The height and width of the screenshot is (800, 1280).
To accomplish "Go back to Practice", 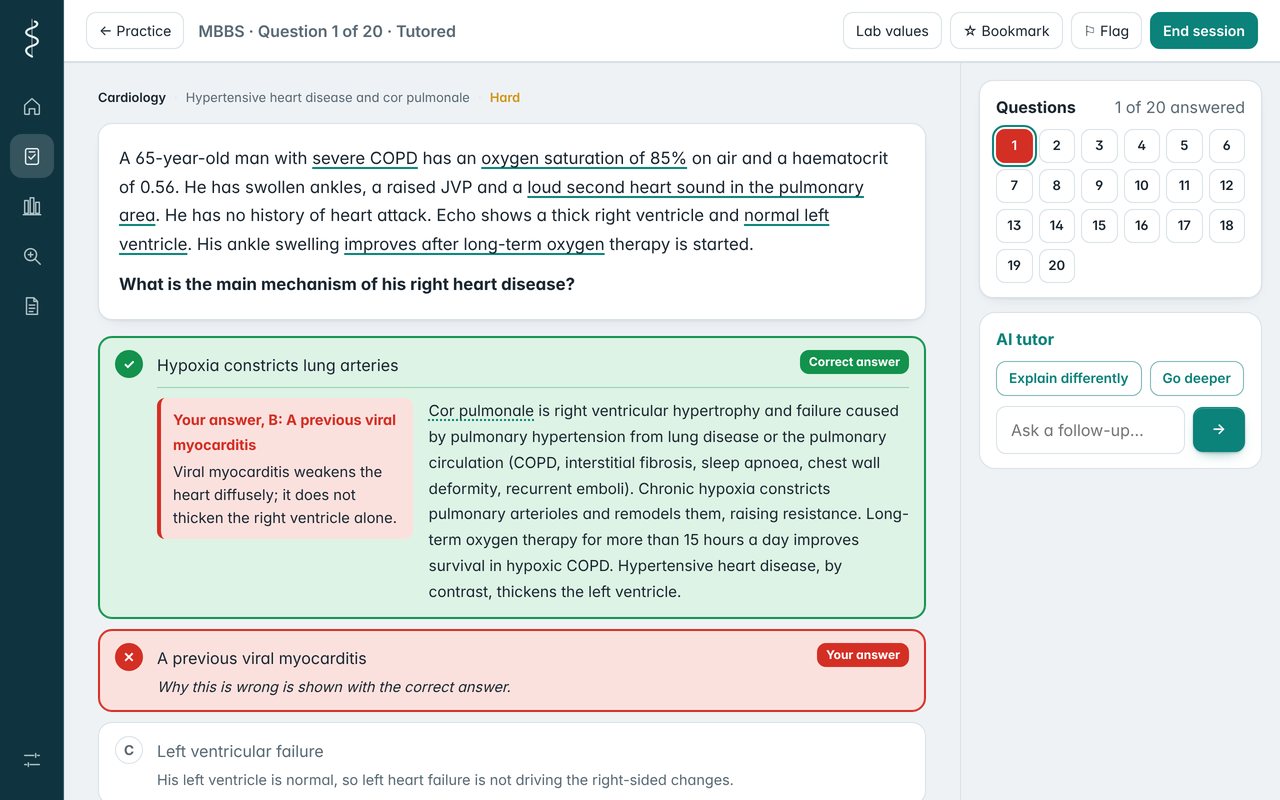I will (135, 31).
